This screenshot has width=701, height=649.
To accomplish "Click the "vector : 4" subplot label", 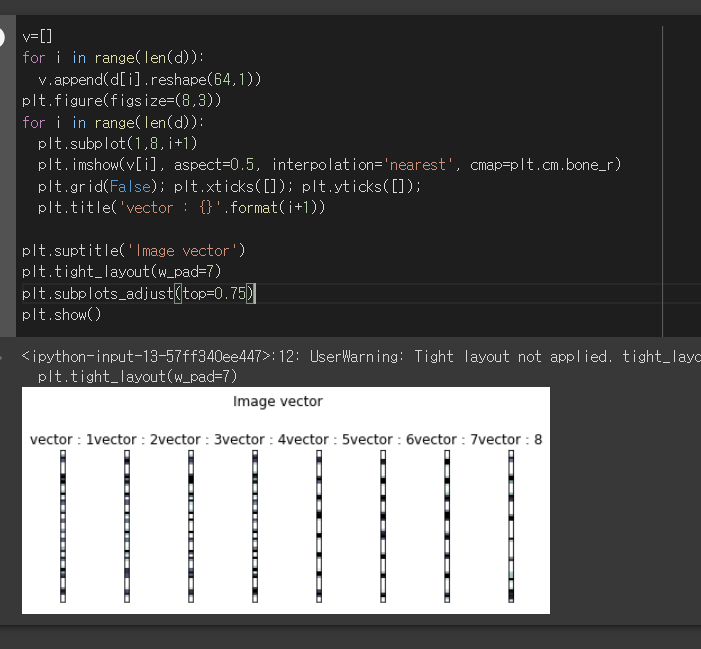I will click(254, 440).
